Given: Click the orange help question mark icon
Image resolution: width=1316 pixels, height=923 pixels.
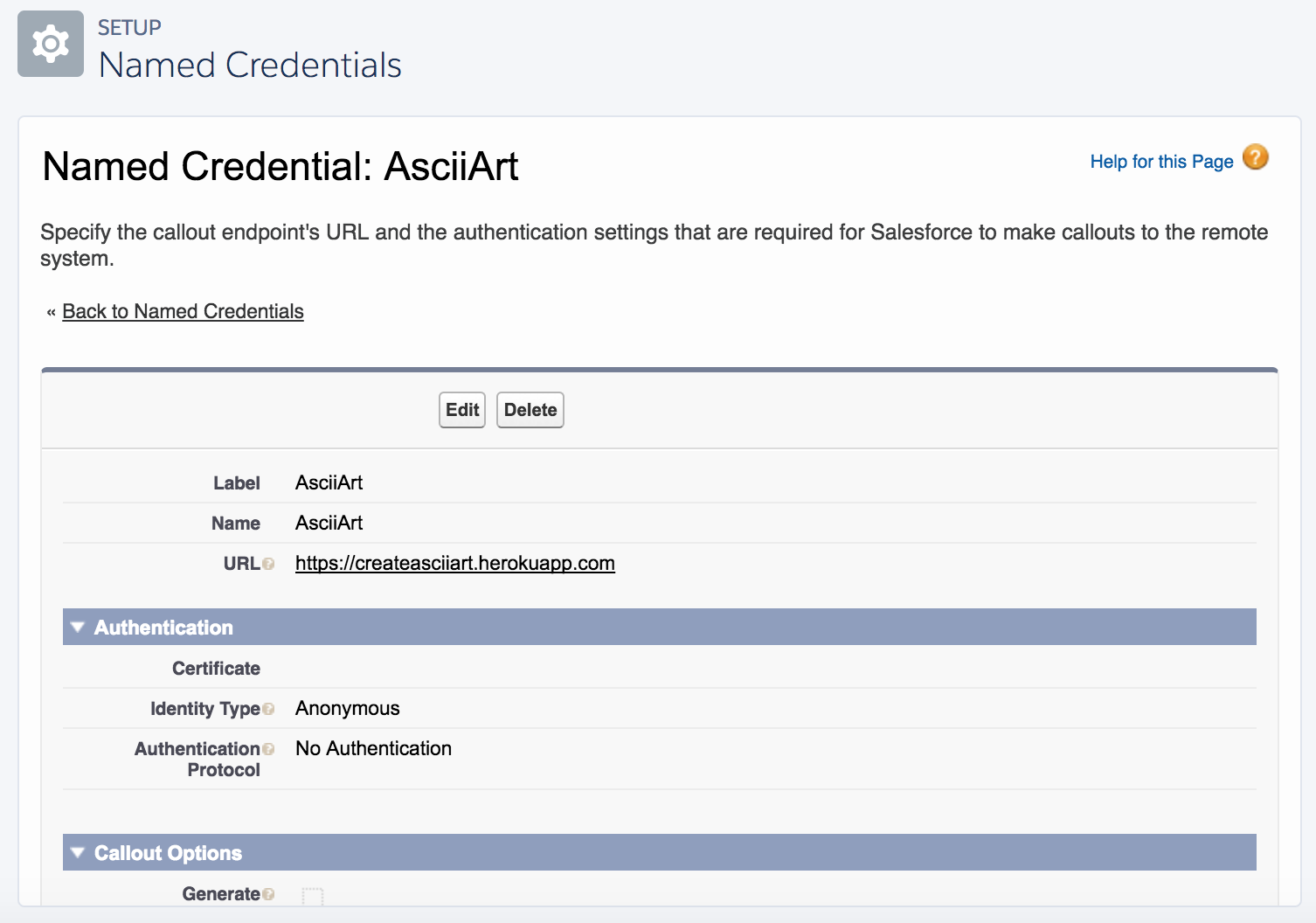Looking at the screenshot, I should tap(1255, 157).
